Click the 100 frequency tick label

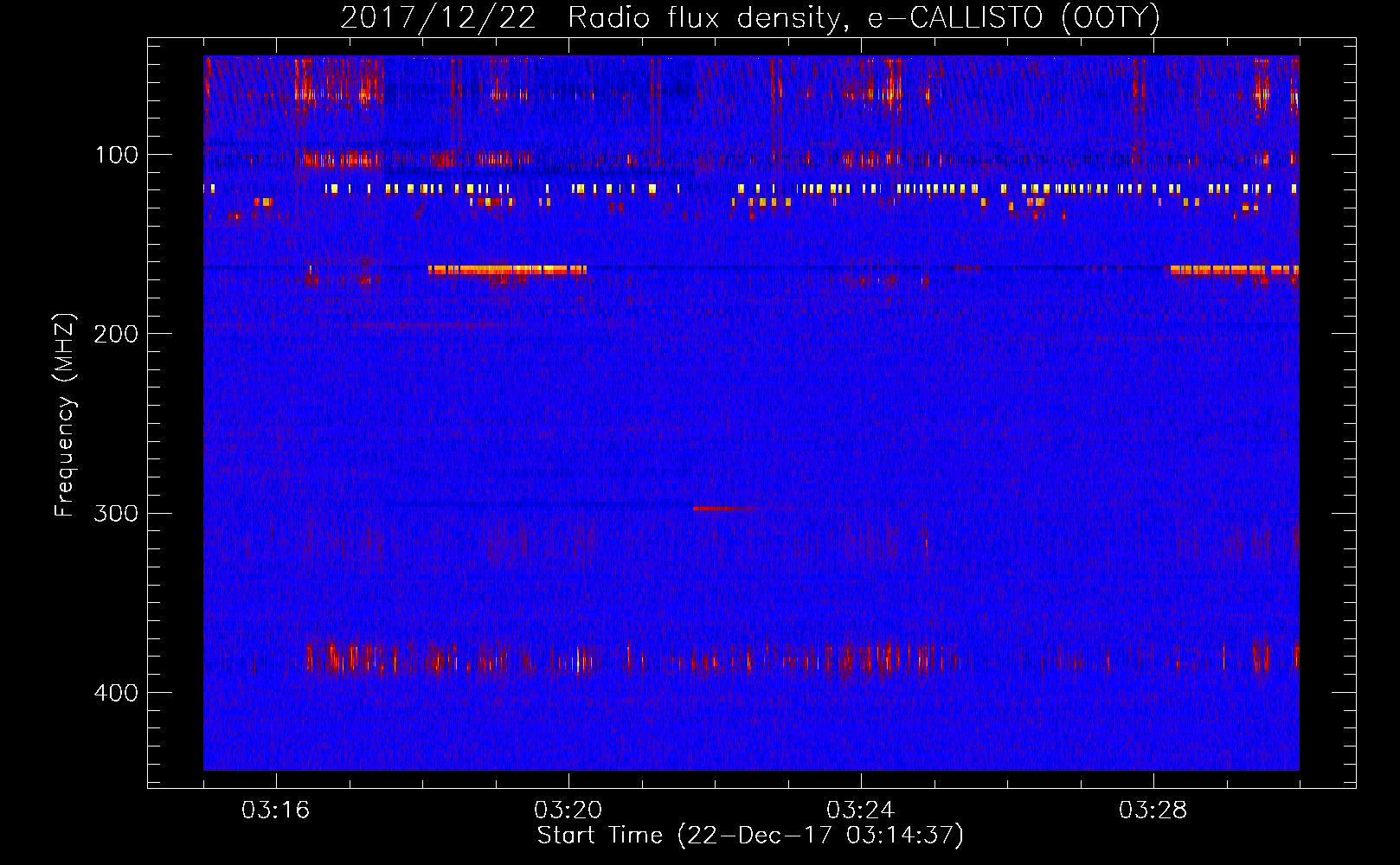tap(117, 155)
